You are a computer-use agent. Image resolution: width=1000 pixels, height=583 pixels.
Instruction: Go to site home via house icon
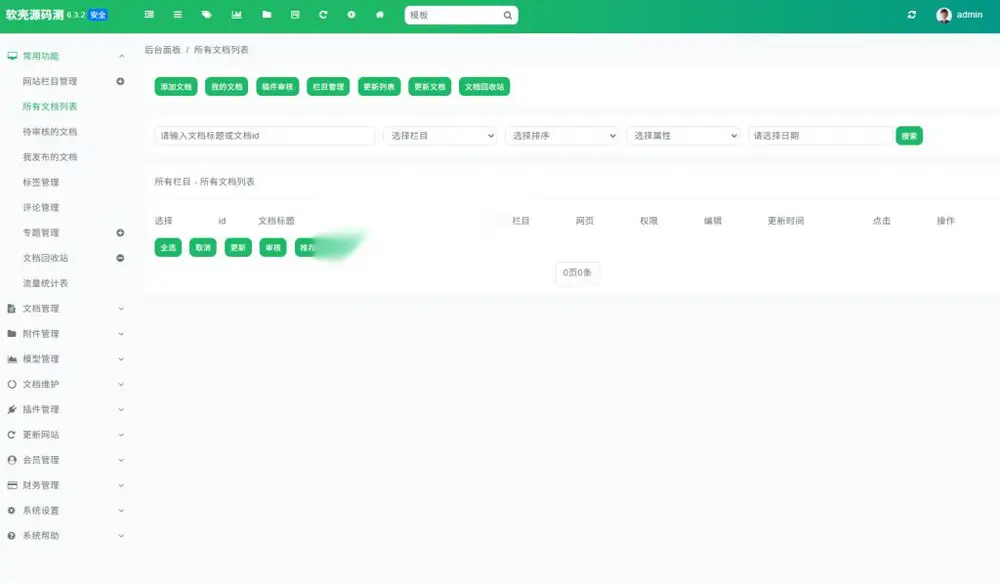click(380, 15)
